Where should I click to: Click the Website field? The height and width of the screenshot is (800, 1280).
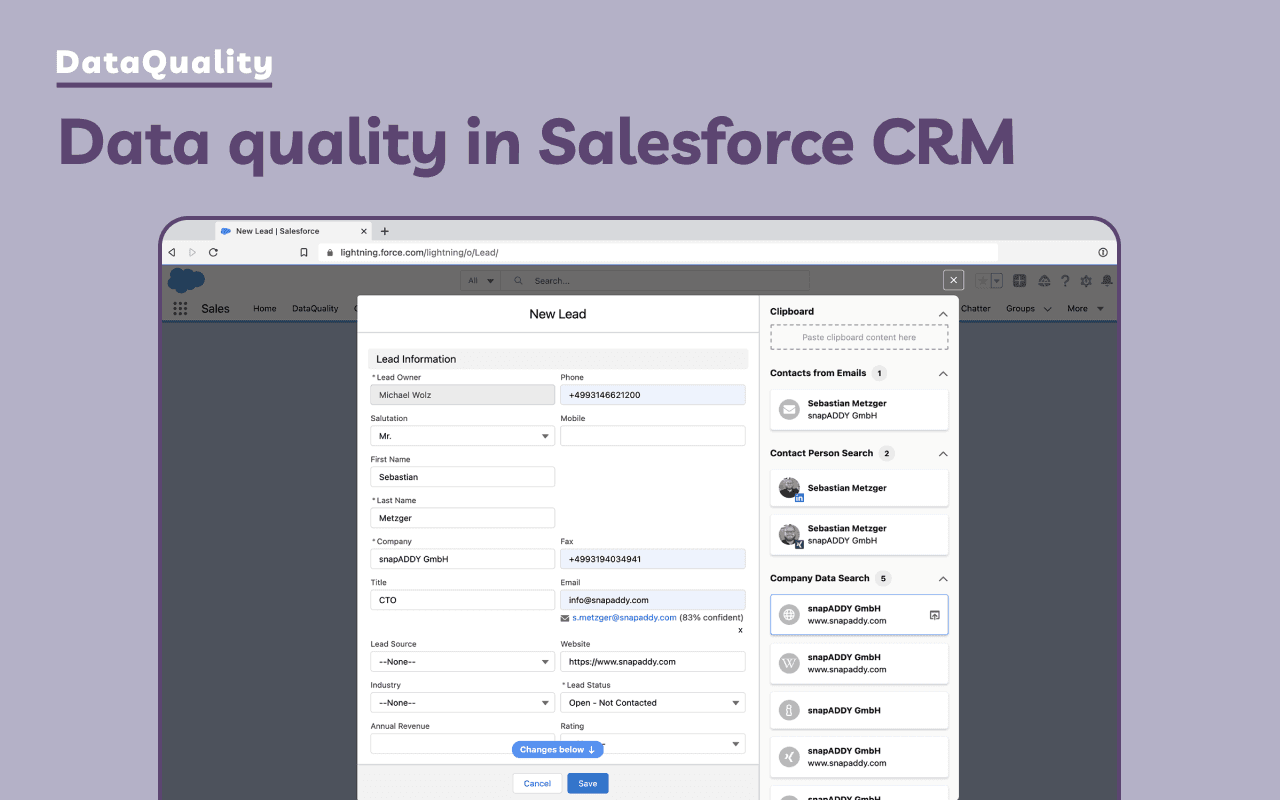pyautogui.click(x=653, y=662)
